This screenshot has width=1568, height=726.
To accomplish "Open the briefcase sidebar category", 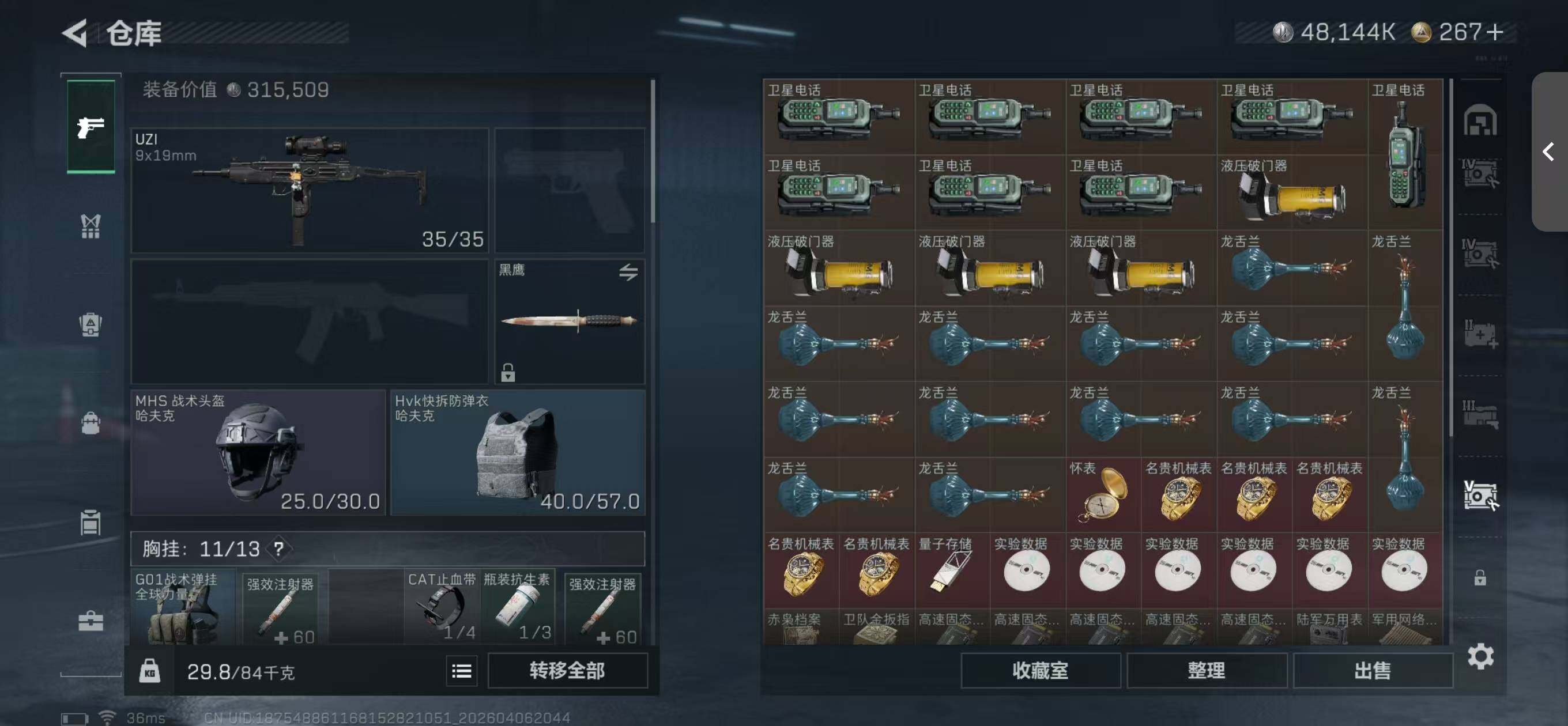I will (91, 621).
